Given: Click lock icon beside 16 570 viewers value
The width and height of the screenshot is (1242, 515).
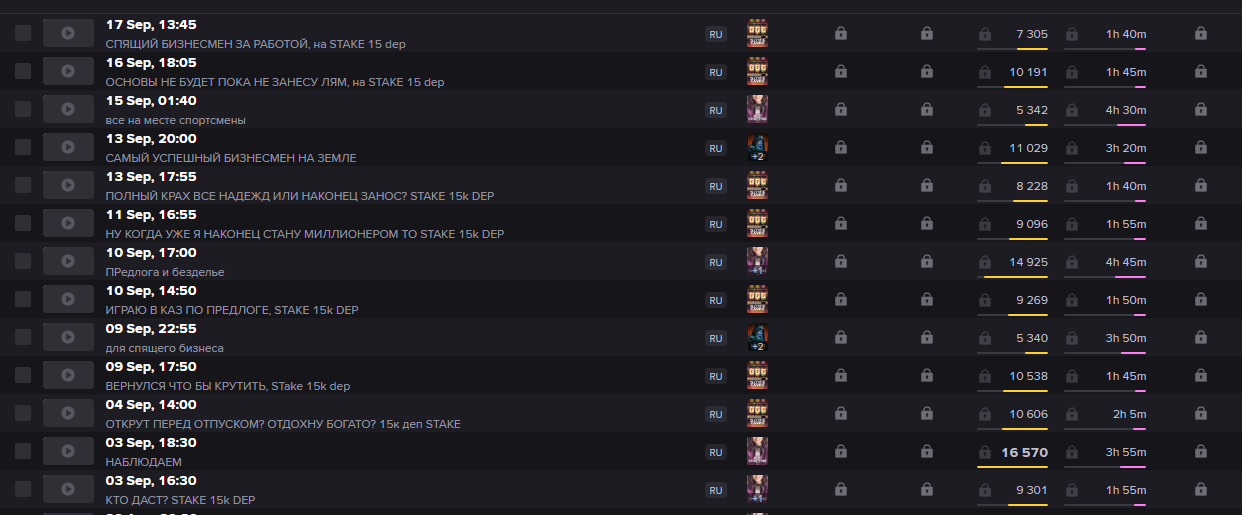Looking at the screenshot, I should (x=985, y=452).
